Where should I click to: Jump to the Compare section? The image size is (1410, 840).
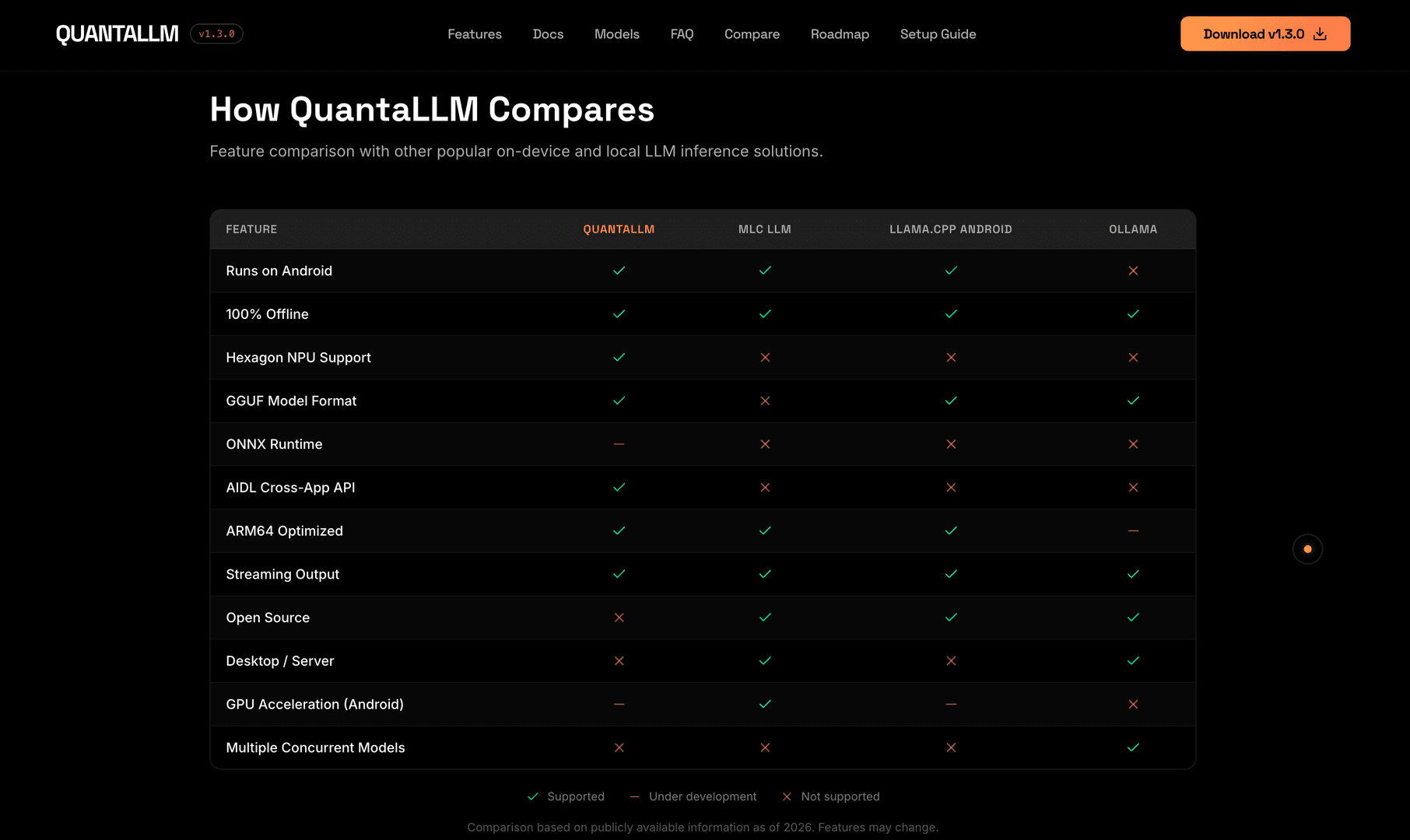coord(752,34)
